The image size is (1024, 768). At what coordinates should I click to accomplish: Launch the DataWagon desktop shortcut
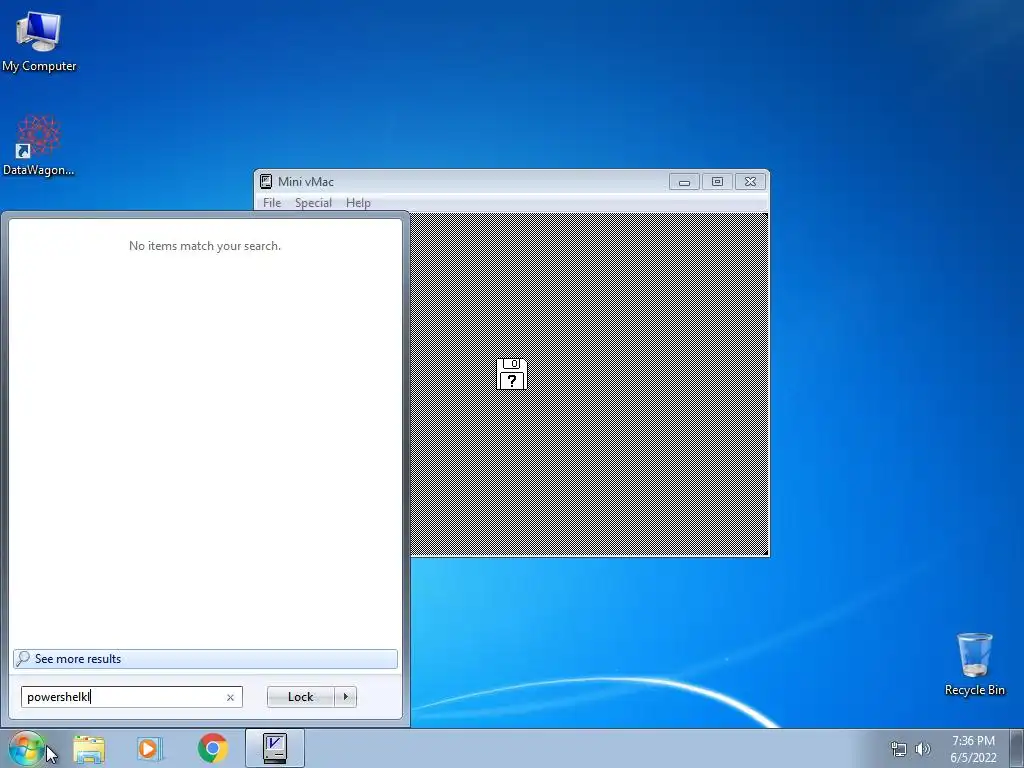pyautogui.click(x=39, y=145)
